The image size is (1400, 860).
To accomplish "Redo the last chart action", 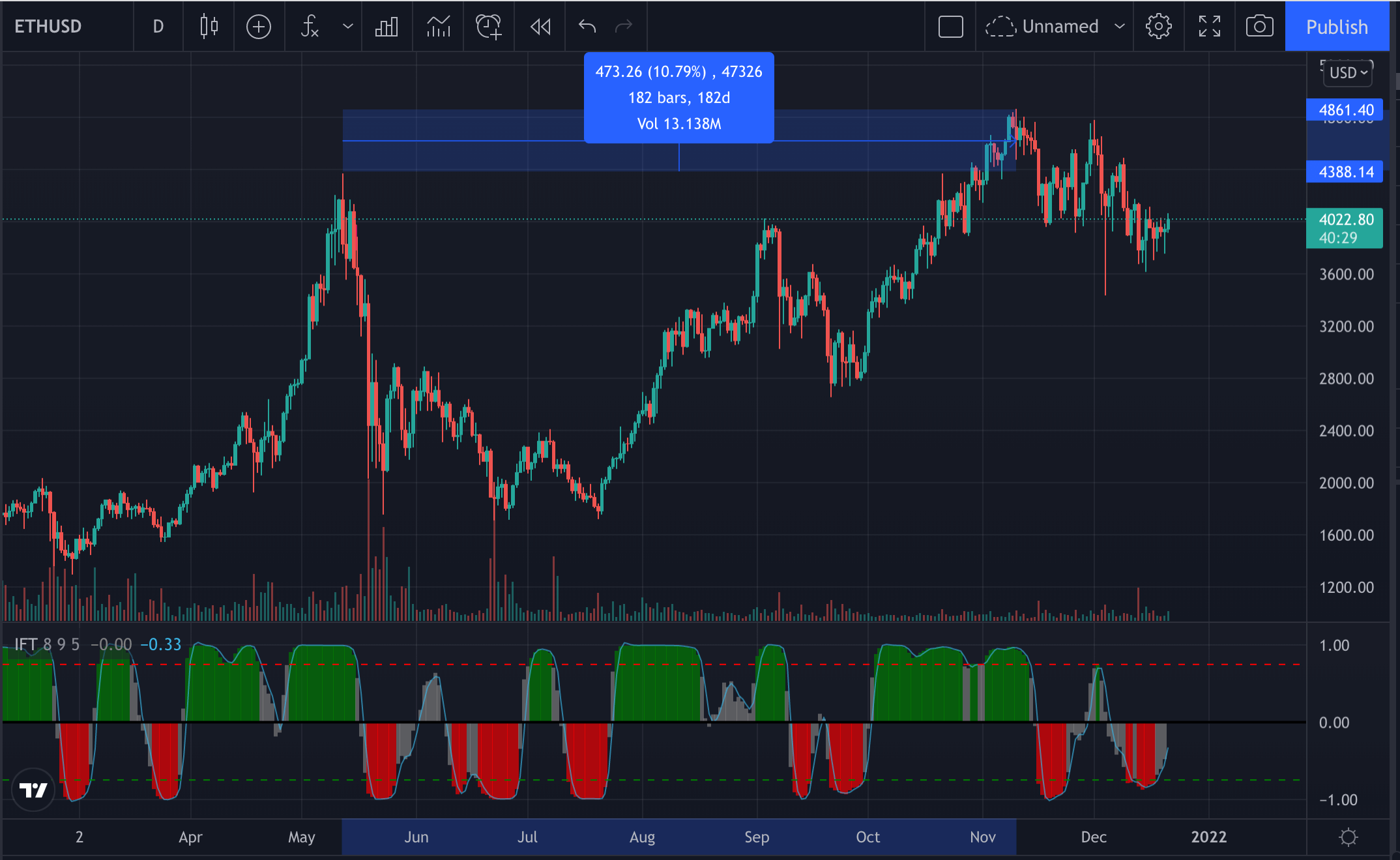I will coord(624,26).
